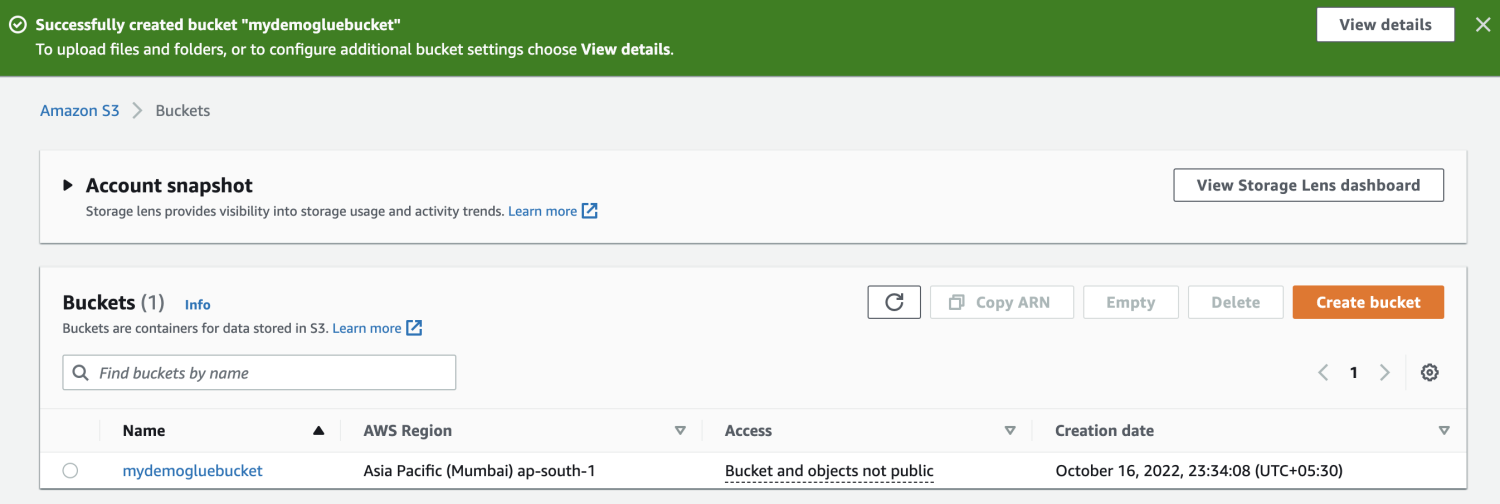Sort by AWS Region column arrow

680,431
